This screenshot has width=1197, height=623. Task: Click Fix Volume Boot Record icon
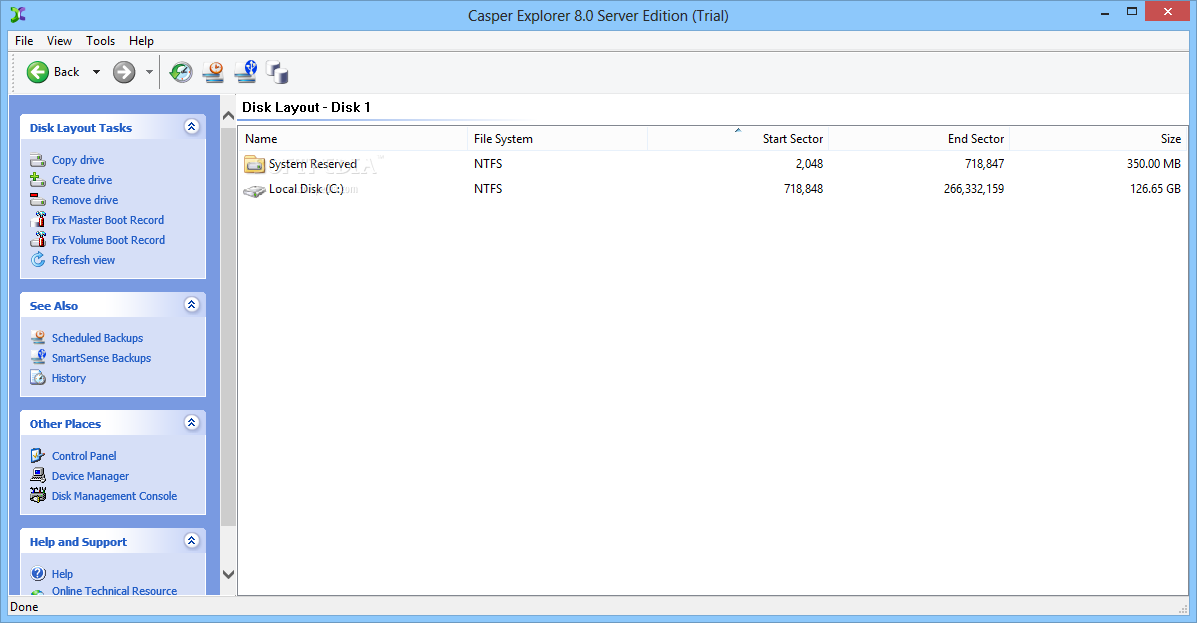[38, 240]
